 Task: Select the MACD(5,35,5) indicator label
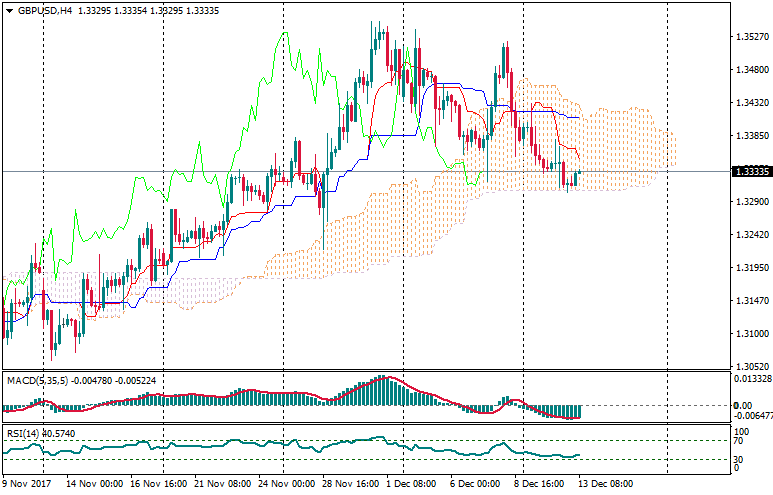click(33, 380)
